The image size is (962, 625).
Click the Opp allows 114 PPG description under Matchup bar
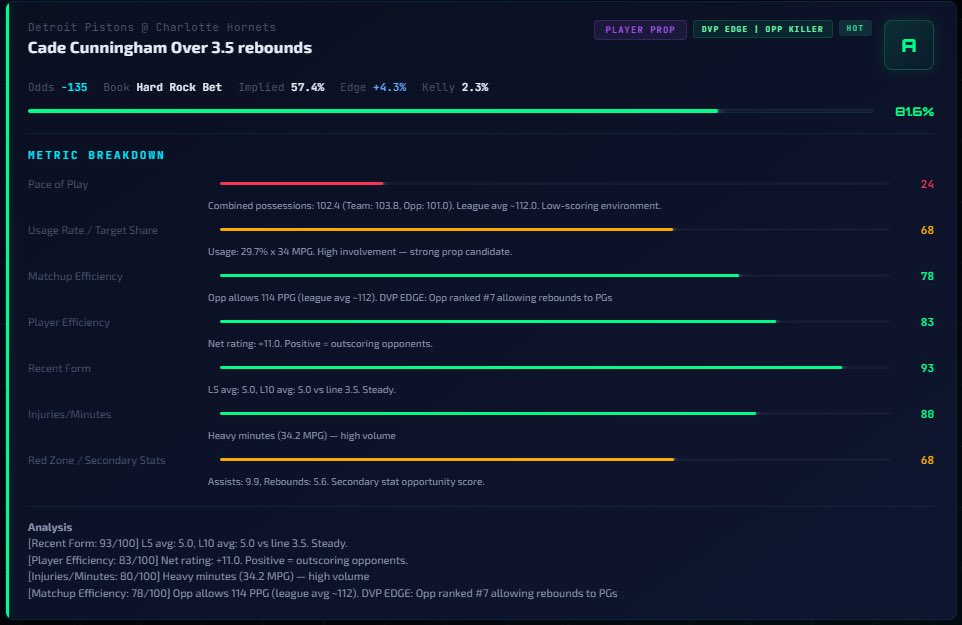point(410,297)
